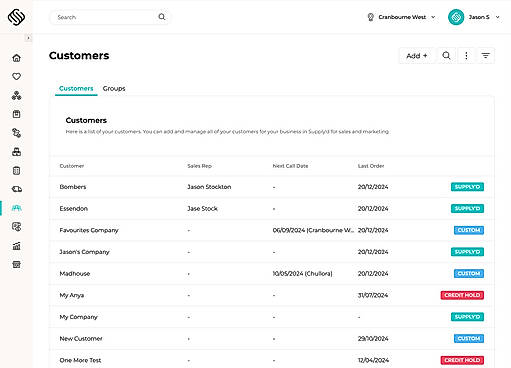Click the CUSTOM badge on Favourites Company row
This screenshot has height=368, width=511.
[469, 230]
